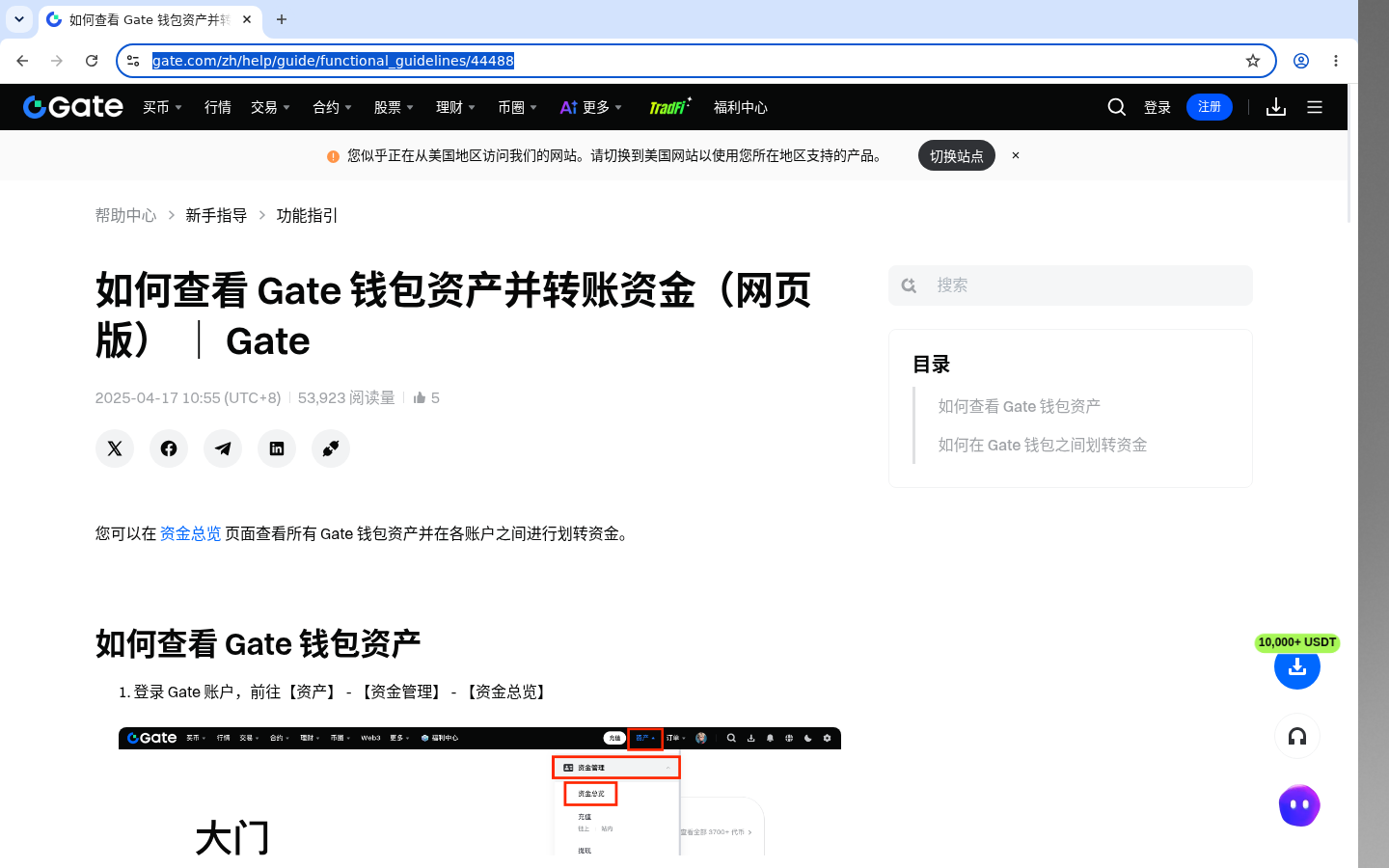Open the 福利中心 menu item
This screenshot has height=868, width=1389.
(x=741, y=107)
